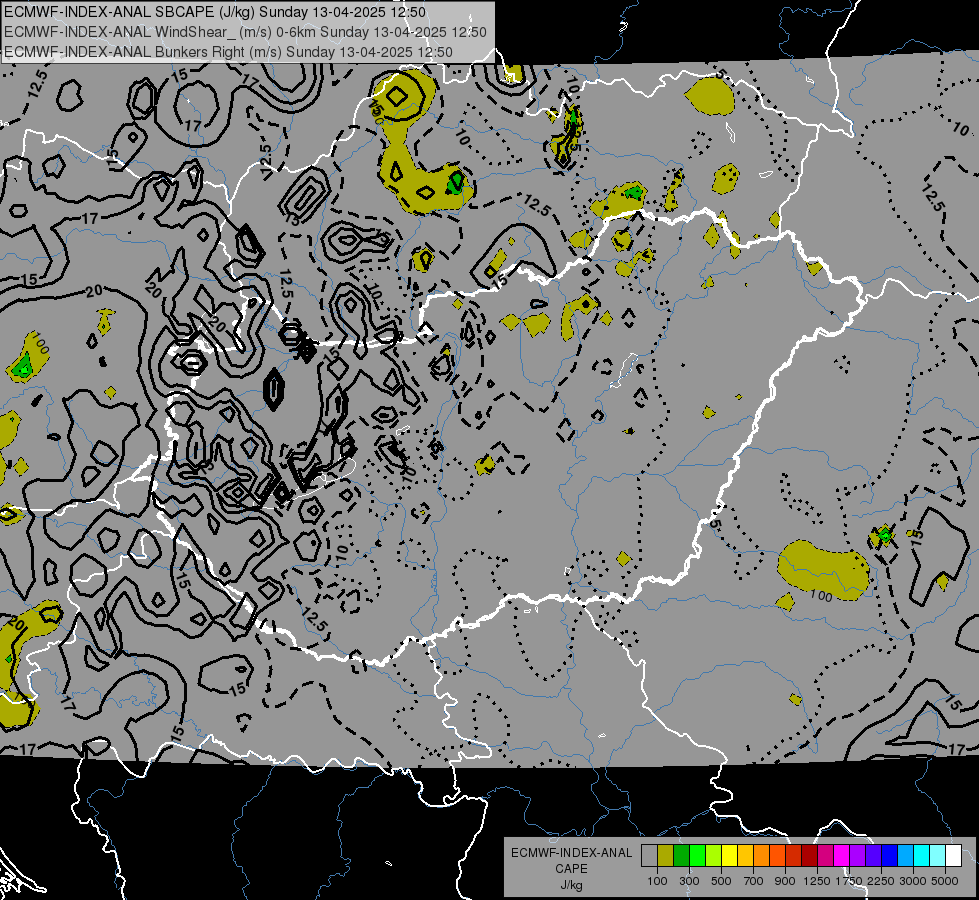Click the 2250 legend tick label
The height and width of the screenshot is (900, 979).
click(x=880, y=881)
